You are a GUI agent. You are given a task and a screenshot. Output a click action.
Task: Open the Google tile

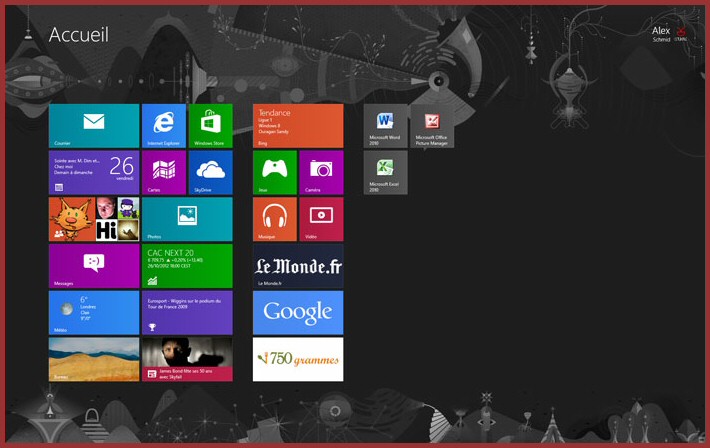point(298,313)
